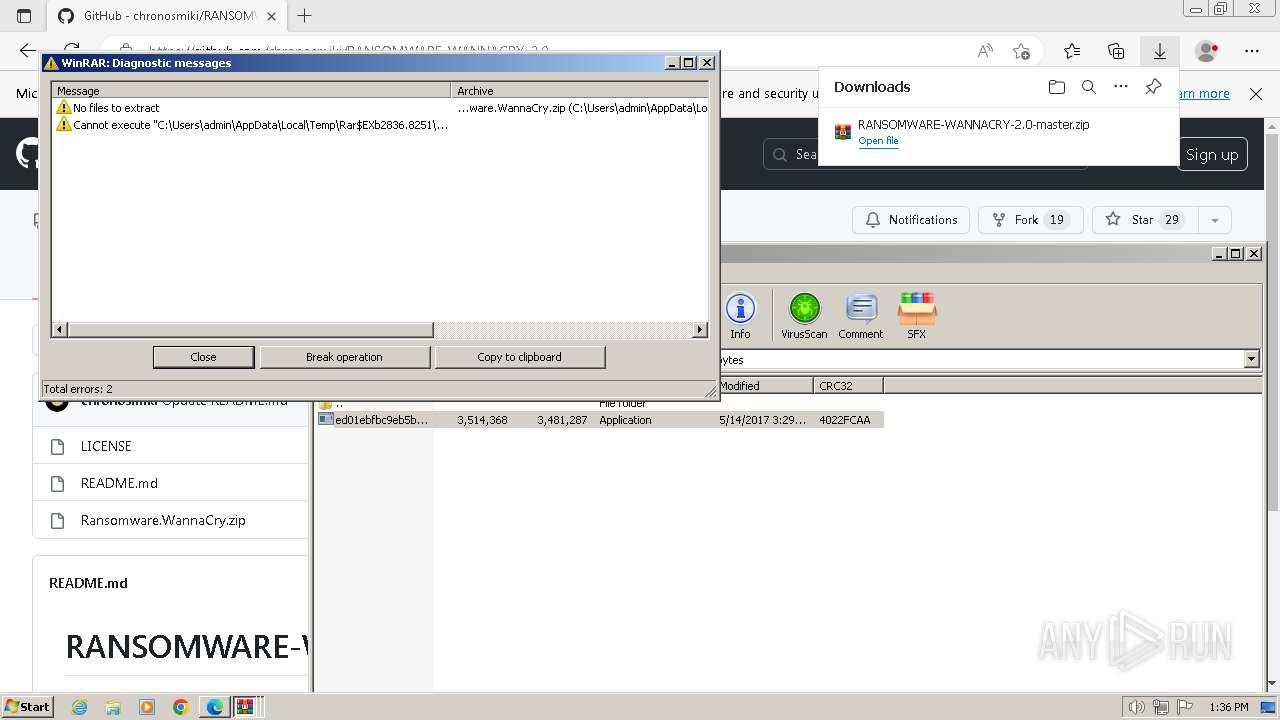
Task: Click Break operation button
Action: click(344, 357)
